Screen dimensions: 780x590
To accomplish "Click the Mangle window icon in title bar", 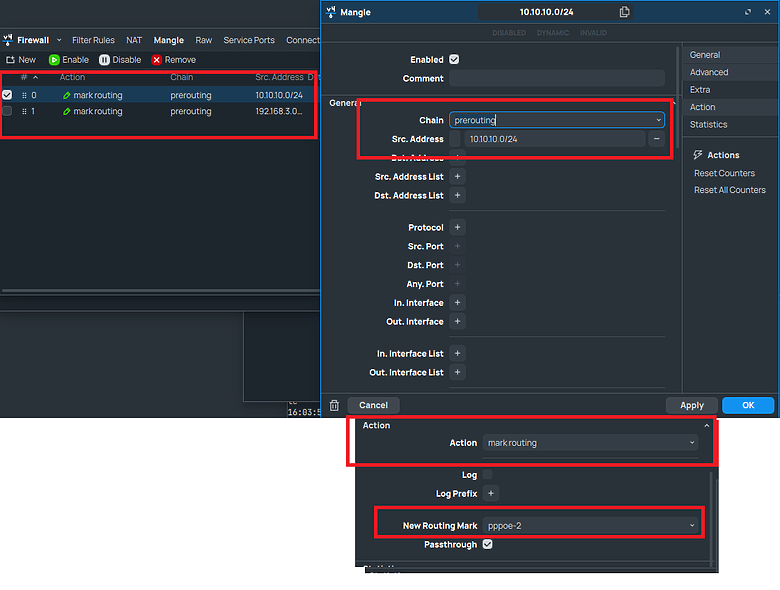I will tap(331, 12).
